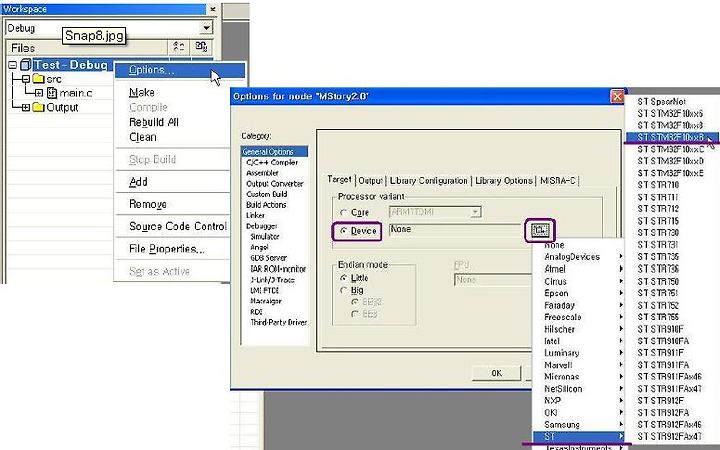720x450 pixels.
Task: Select Simulator under Debugger
Action: click(x=264, y=236)
